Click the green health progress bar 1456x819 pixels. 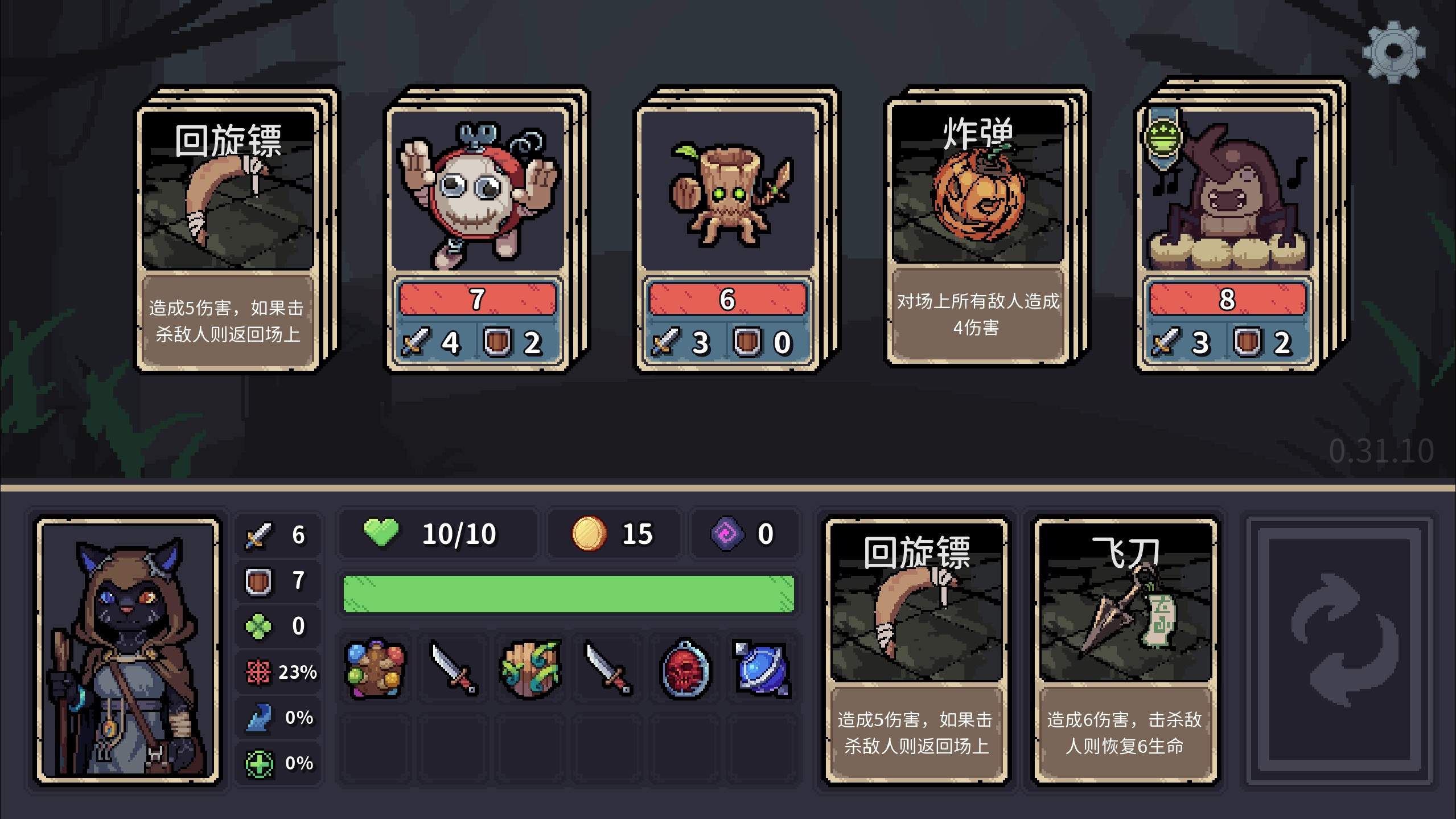click(x=569, y=594)
